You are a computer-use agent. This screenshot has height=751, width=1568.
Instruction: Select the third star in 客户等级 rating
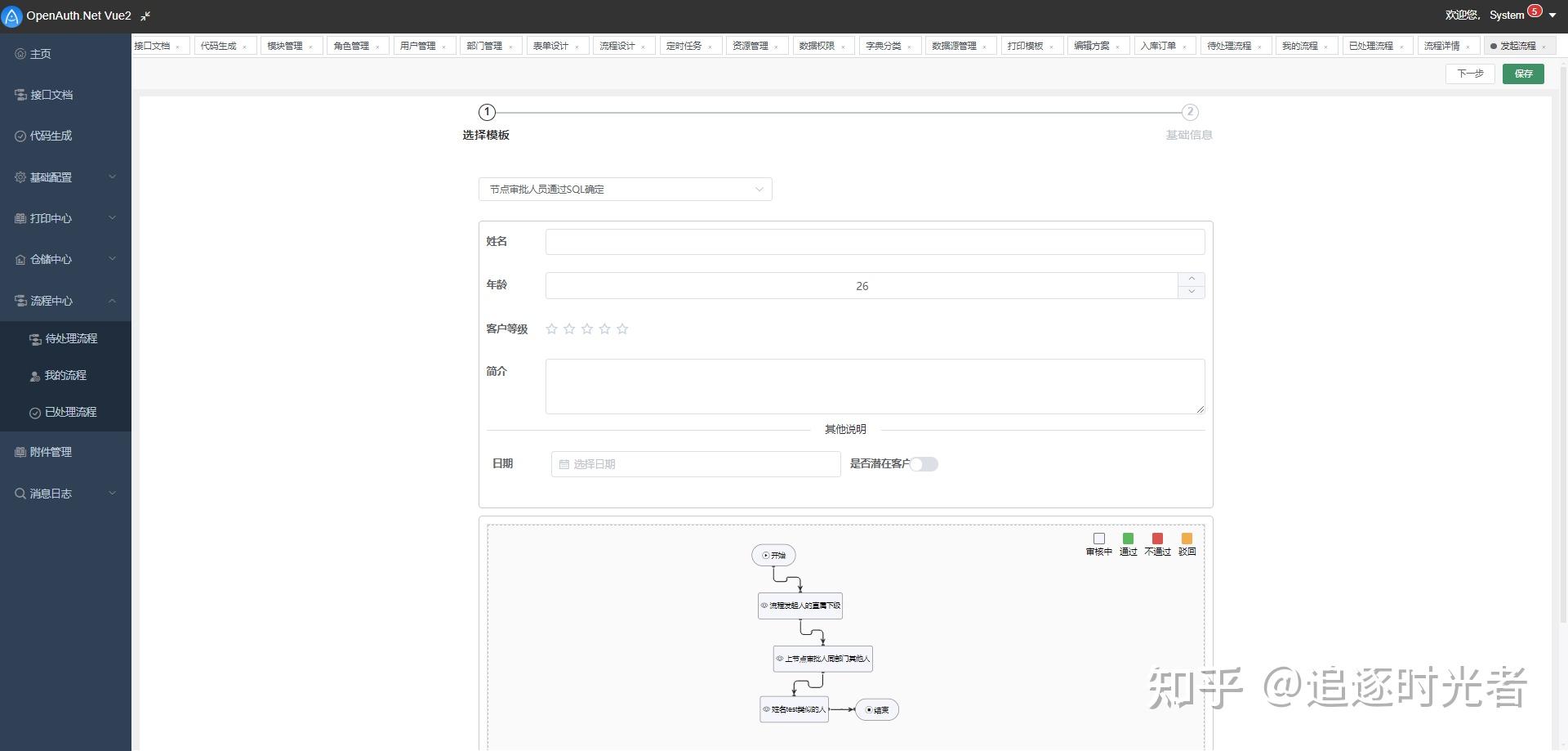tap(587, 329)
